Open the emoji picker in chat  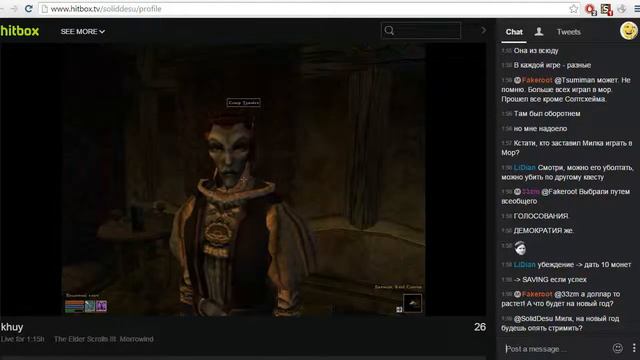pos(618,348)
